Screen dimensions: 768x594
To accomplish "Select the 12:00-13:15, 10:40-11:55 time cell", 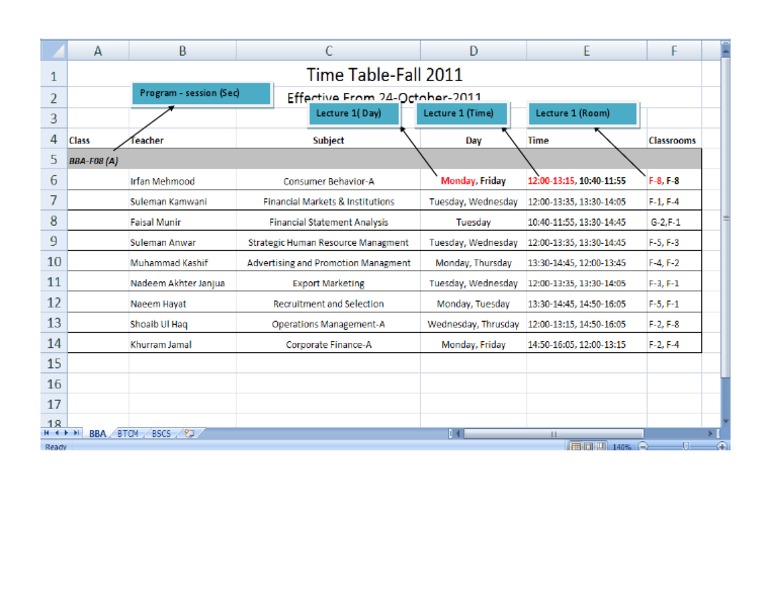I will [587, 181].
